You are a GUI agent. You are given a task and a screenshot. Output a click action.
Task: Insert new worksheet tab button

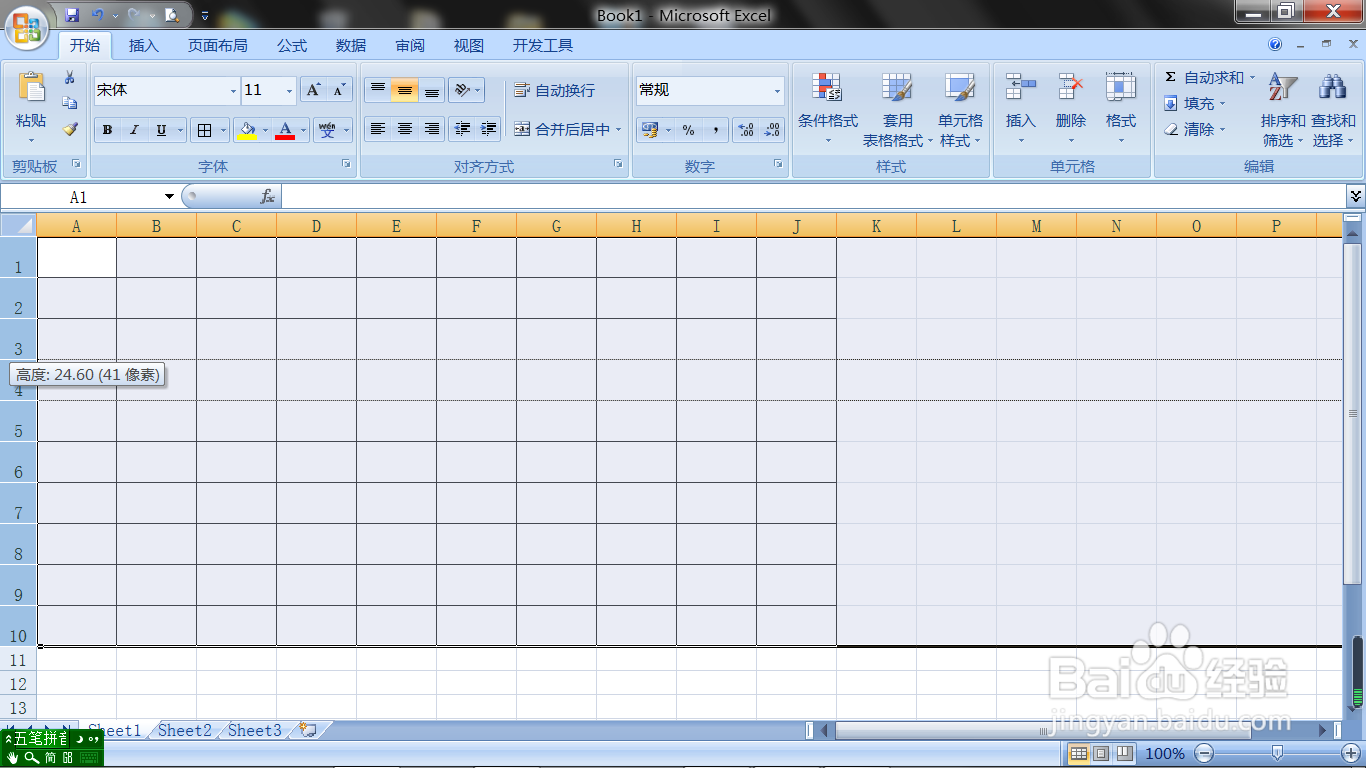point(307,730)
